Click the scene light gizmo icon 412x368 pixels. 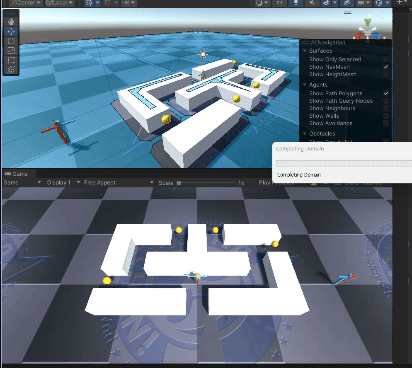[x=203, y=54]
